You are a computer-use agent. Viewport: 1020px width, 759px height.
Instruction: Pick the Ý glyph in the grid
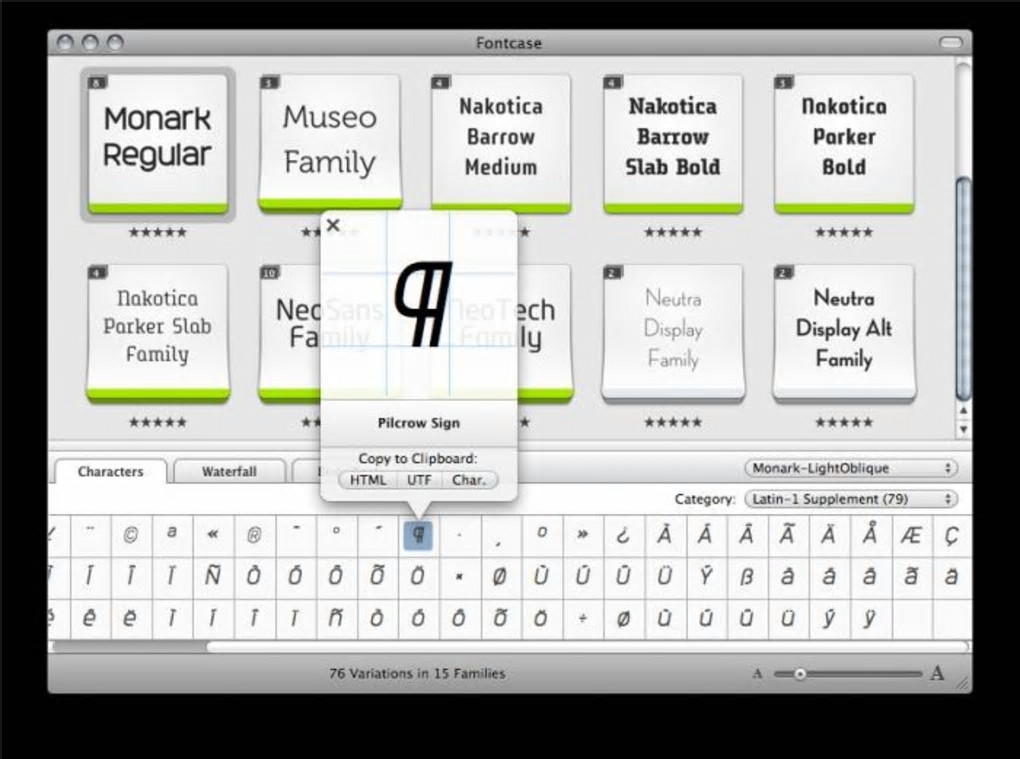(x=706, y=576)
